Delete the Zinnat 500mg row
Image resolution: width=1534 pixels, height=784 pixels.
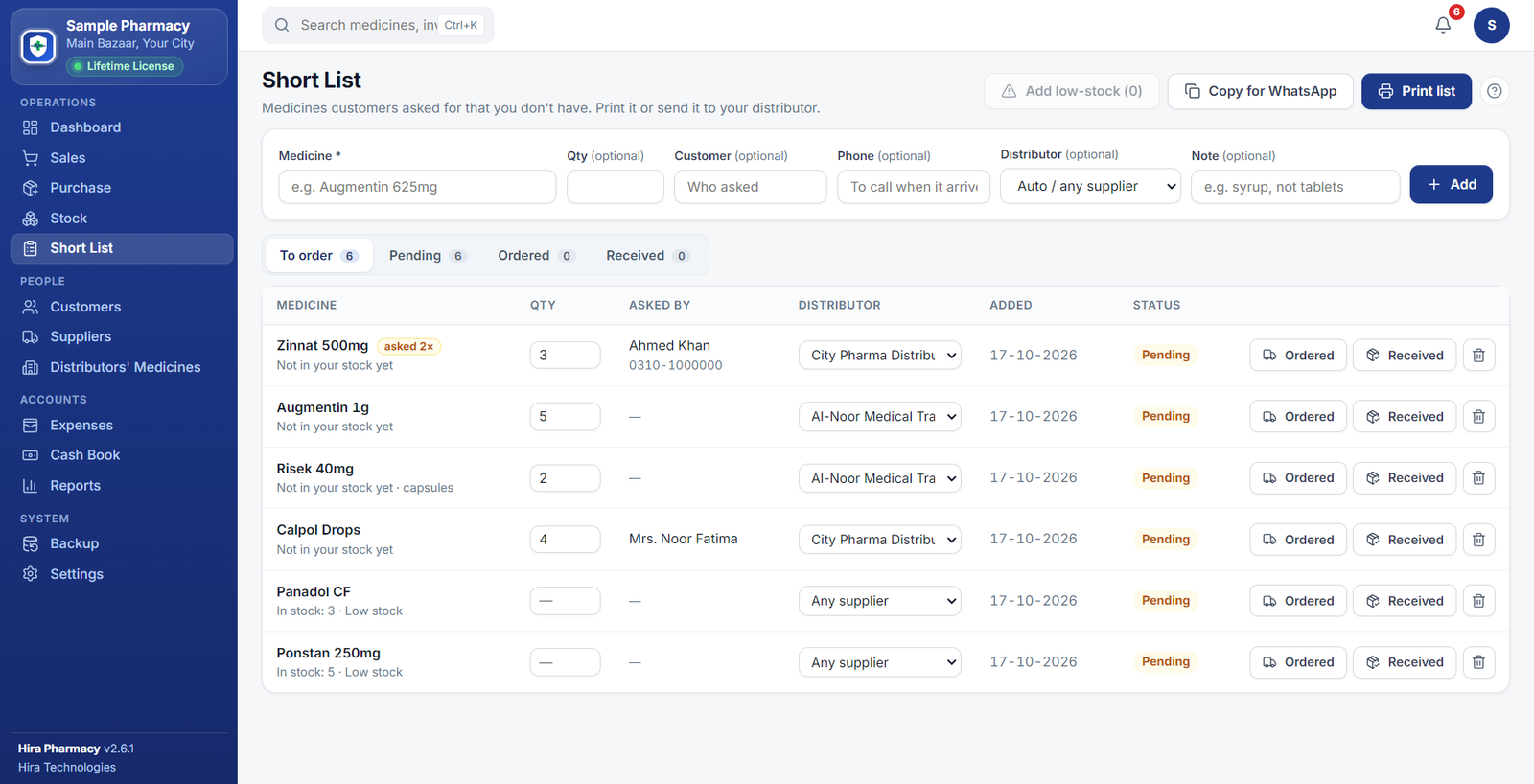tap(1478, 356)
